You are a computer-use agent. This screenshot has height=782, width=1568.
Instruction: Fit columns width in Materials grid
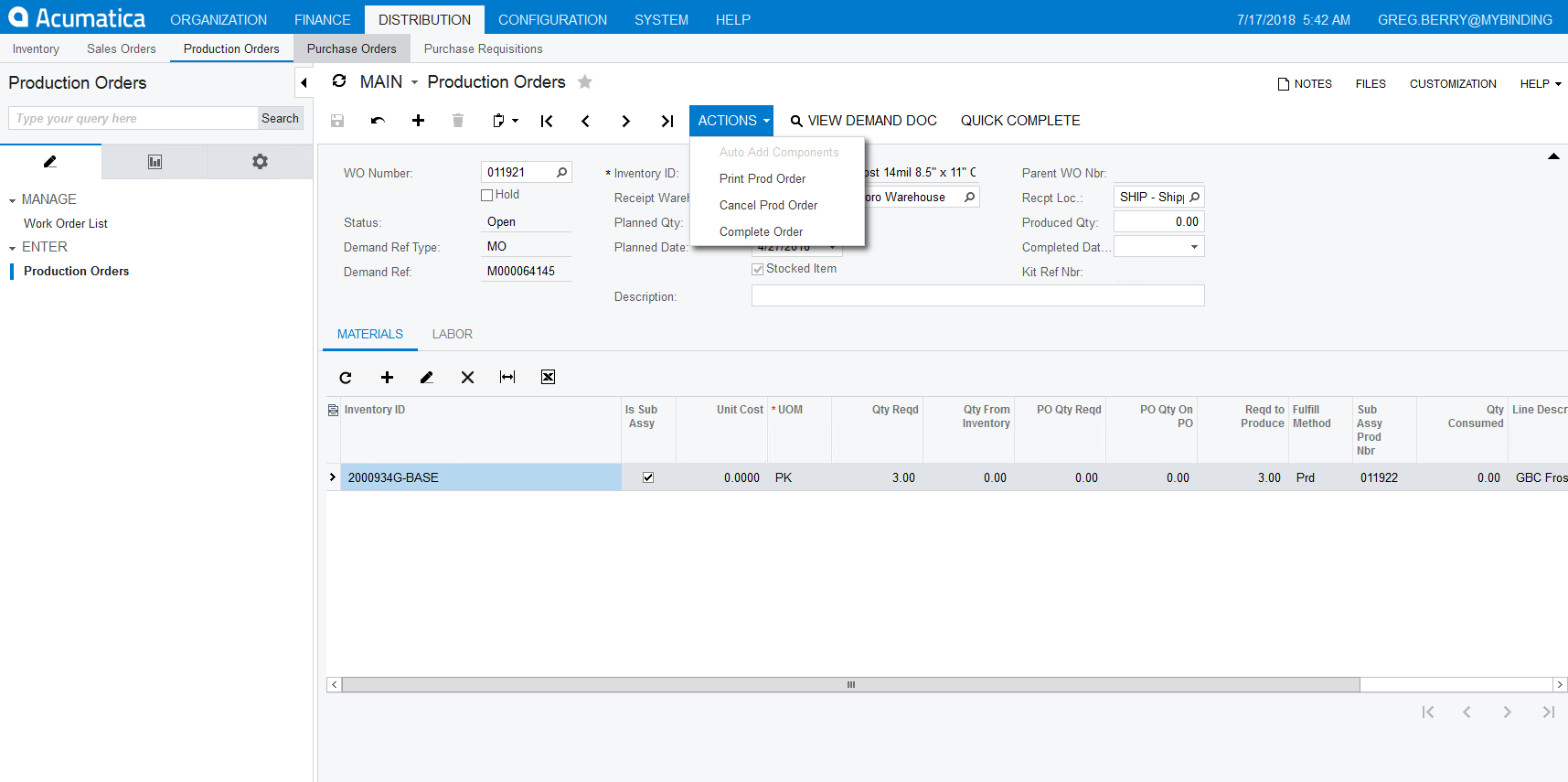coord(507,378)
